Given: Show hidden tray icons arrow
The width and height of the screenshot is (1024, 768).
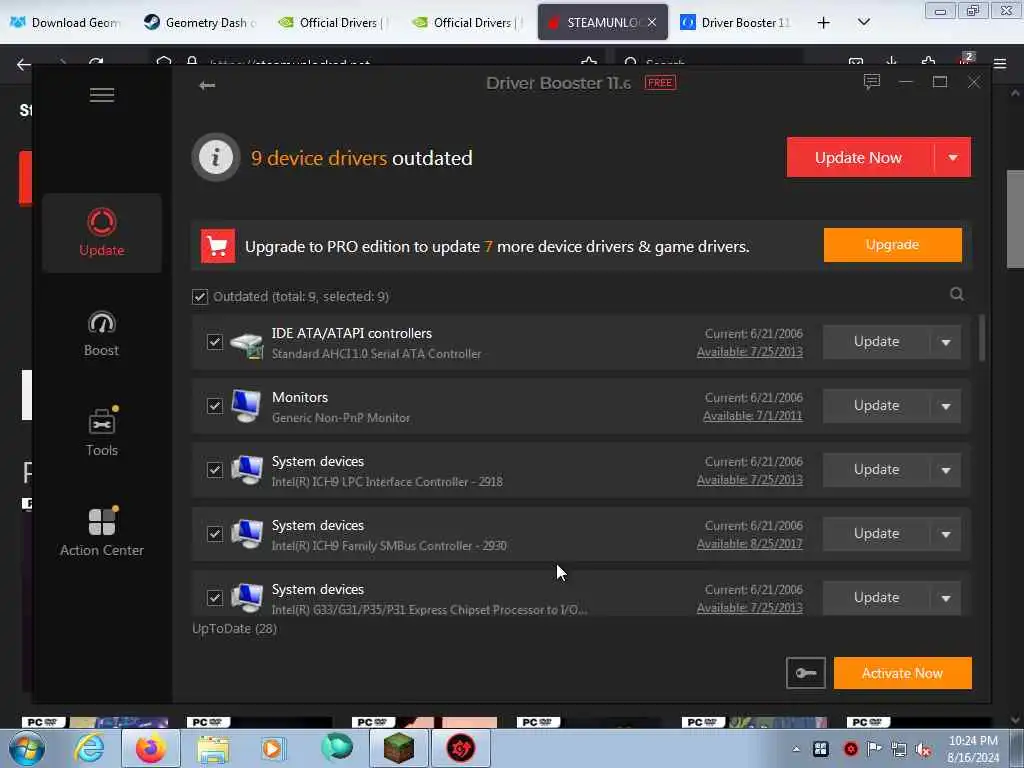Looking at the screenshot, I should 795,749.
